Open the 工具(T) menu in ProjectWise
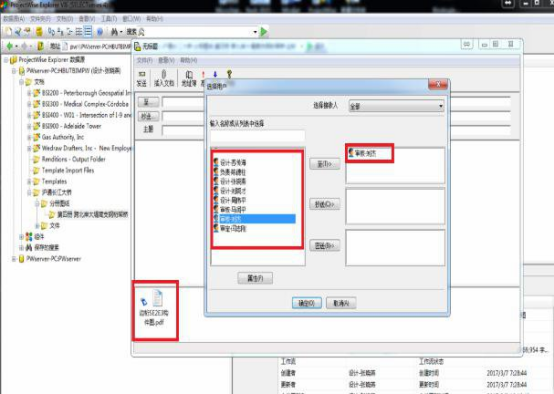The image size is (554, 394). (109, 18)
